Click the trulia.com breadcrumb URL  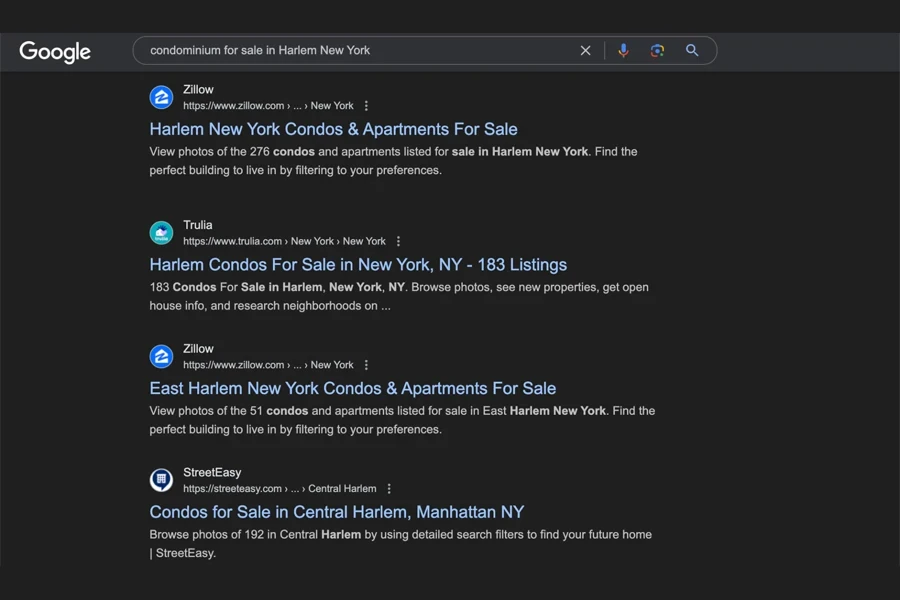[x=284, y=241]
